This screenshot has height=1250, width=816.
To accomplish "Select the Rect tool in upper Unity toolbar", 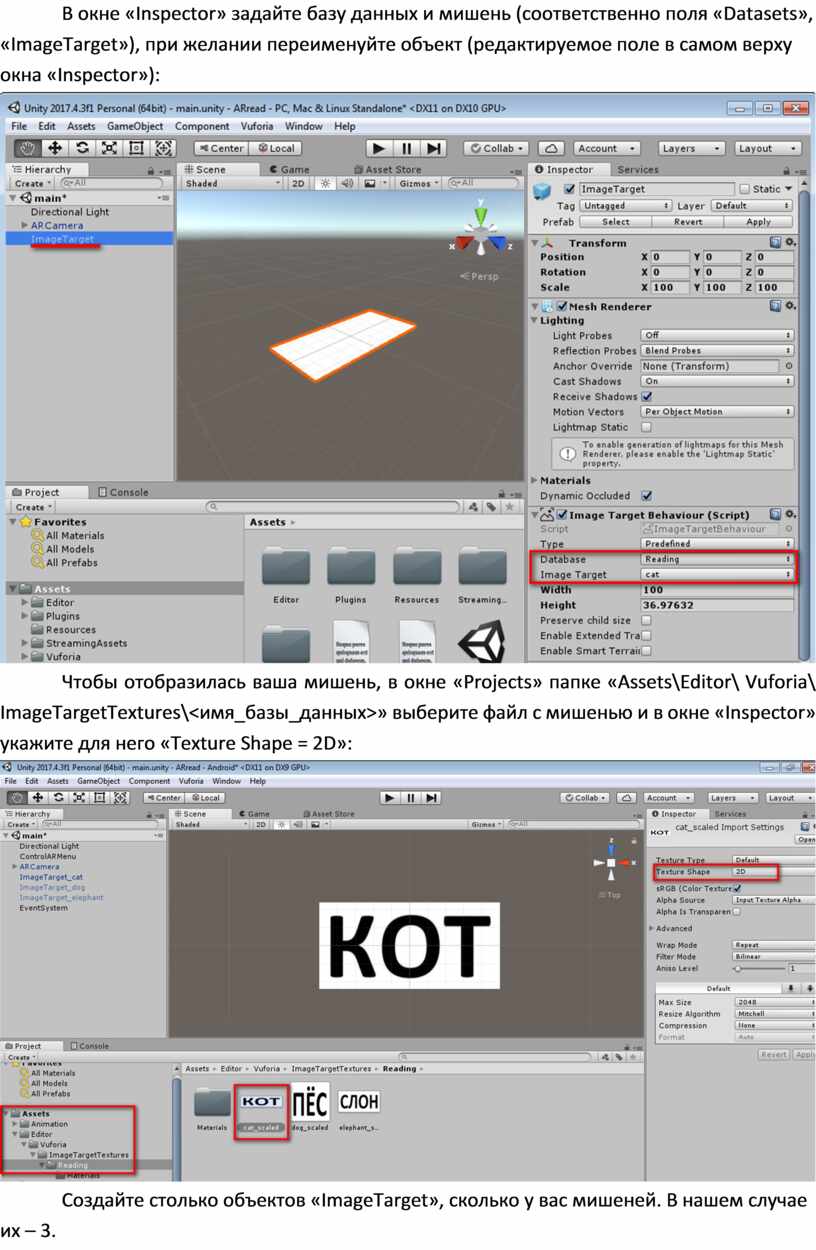I will click(x=136, y=148).
